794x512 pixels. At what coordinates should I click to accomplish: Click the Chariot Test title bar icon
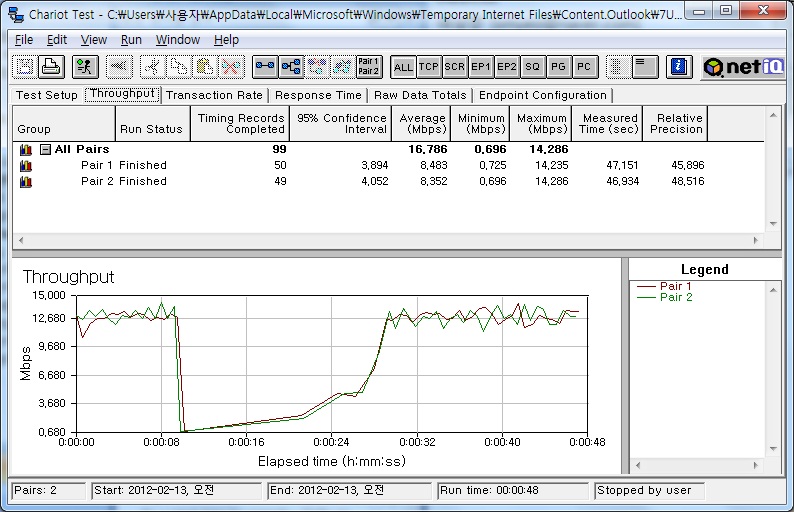(16, 15)
